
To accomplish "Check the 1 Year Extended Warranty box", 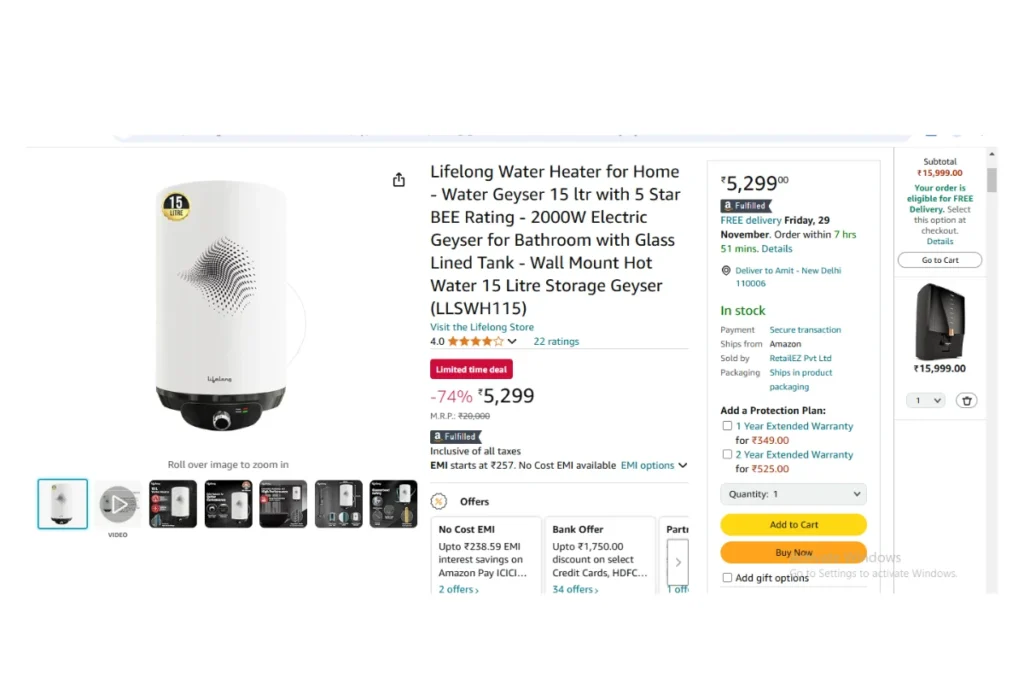I will (727, 426).
